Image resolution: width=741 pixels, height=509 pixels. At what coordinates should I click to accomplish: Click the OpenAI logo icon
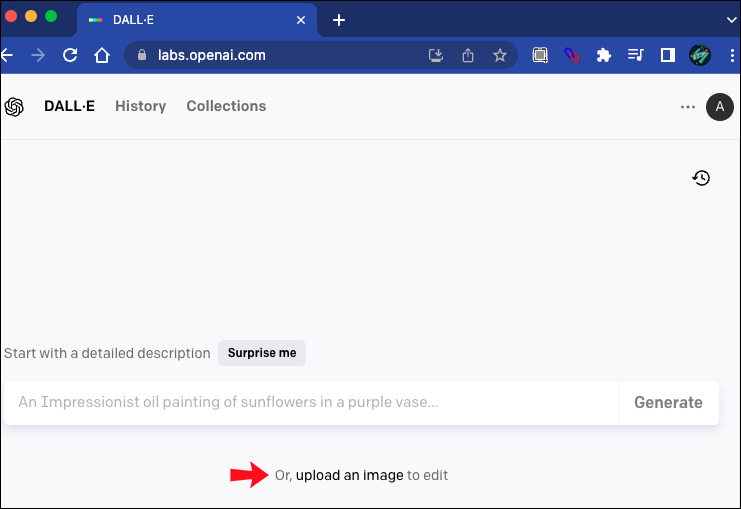click(14, 107)
